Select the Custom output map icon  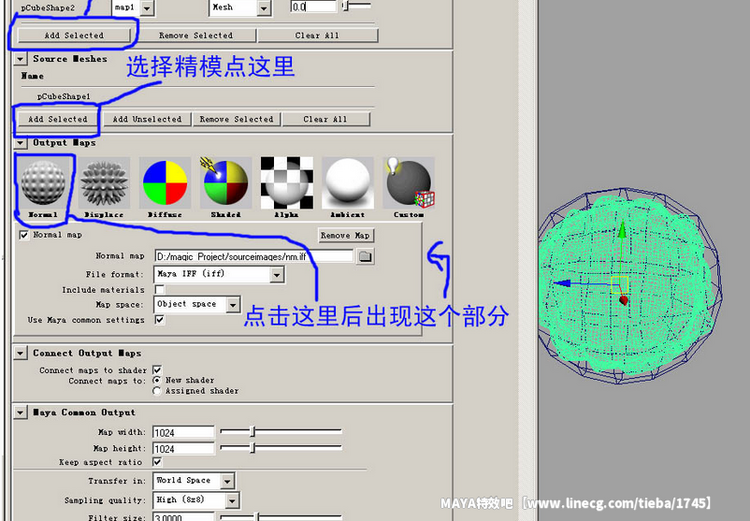[x=409, y=183]
